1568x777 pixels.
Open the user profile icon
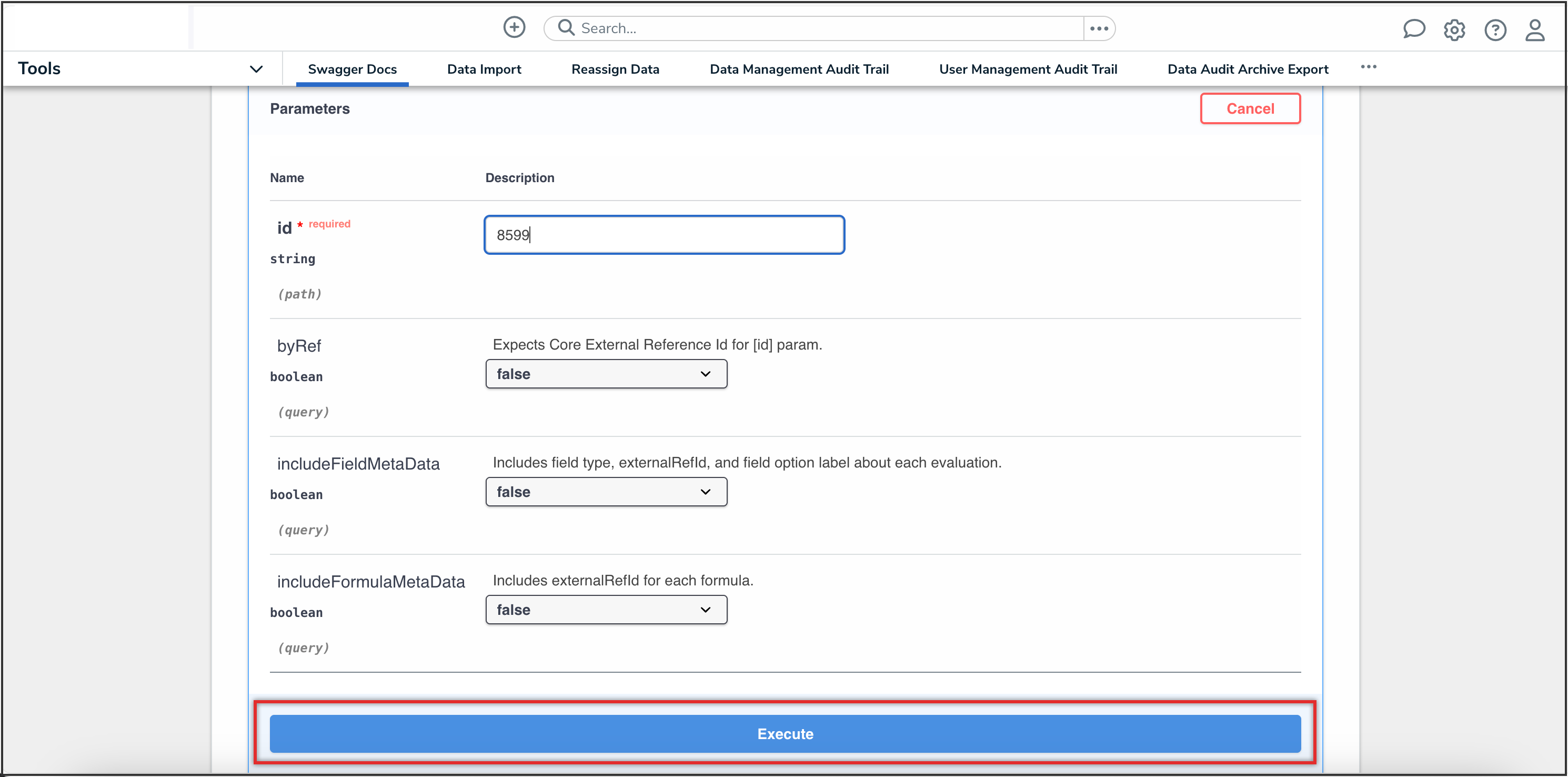click(1534, 30)
